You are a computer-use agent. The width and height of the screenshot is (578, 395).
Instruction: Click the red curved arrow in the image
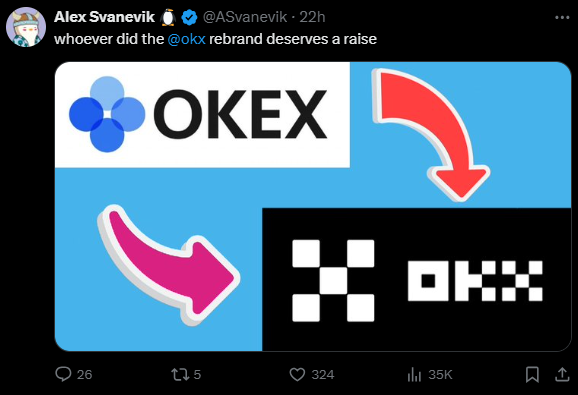click(431, 134)
